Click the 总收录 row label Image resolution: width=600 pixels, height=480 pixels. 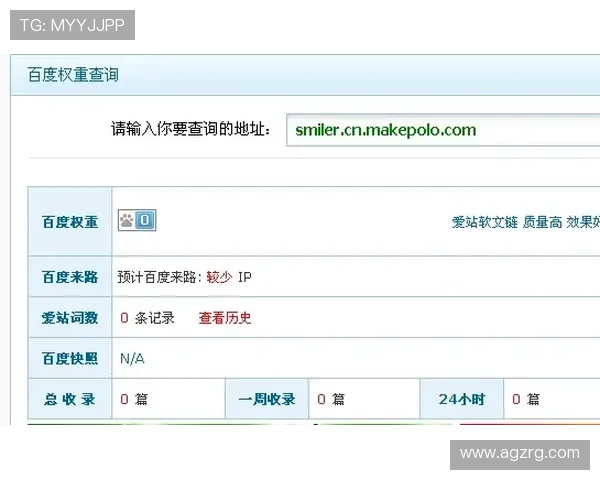70,399
